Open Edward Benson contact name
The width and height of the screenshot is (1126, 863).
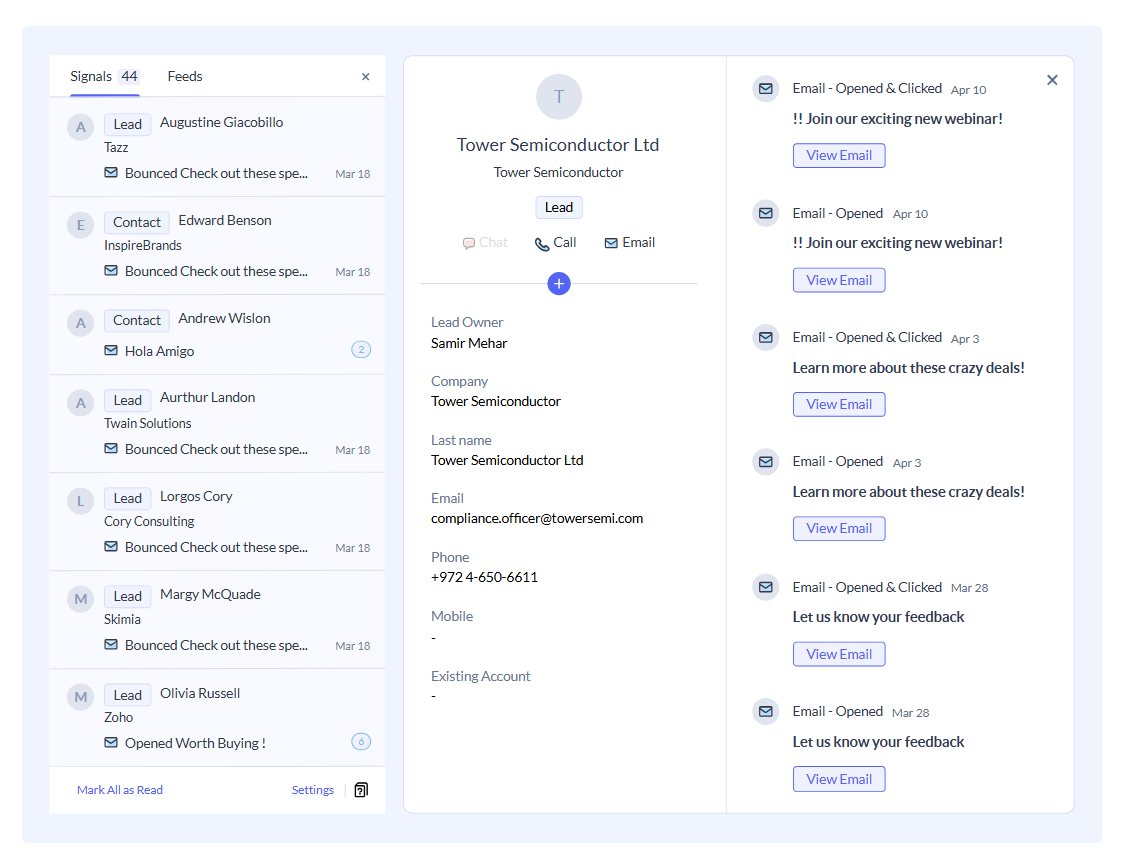tap(225, 220)
